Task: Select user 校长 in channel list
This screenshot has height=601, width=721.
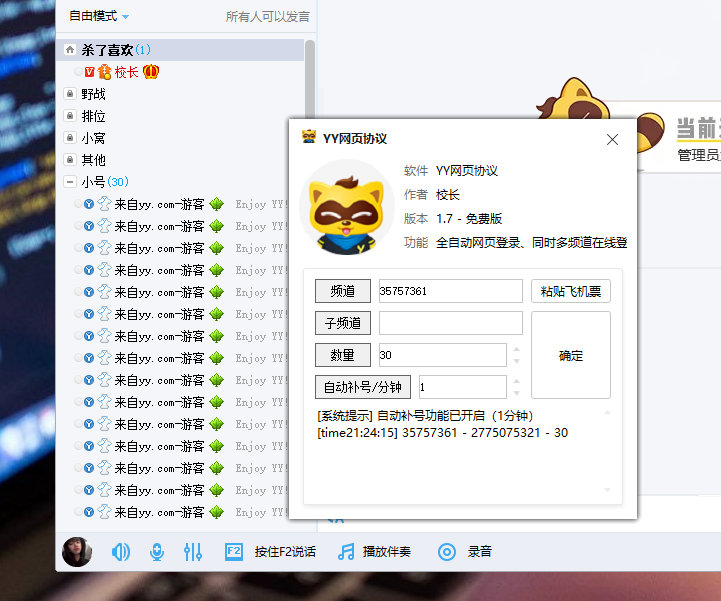Action: [126, 72]
